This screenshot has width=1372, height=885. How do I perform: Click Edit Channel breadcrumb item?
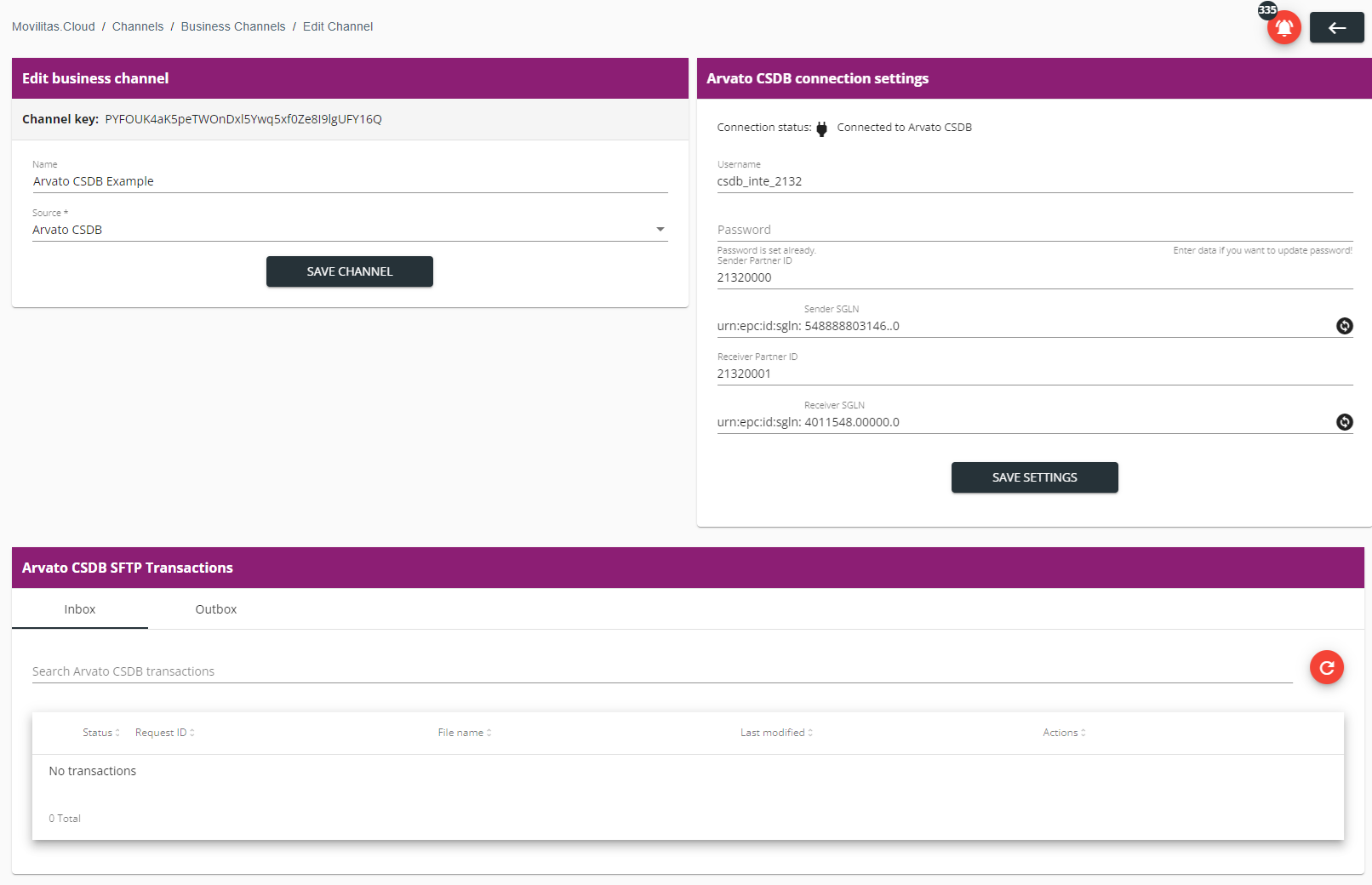click(338, 26)
